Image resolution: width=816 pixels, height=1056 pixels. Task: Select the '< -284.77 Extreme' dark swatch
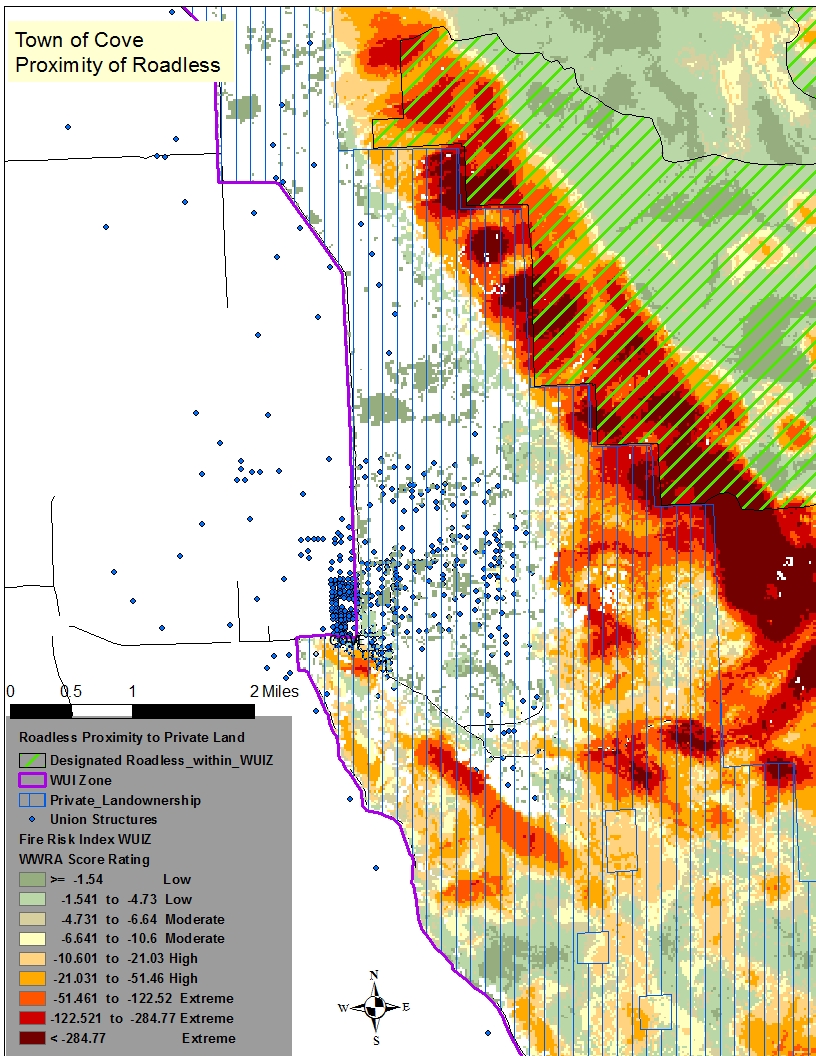[32, 1038]
